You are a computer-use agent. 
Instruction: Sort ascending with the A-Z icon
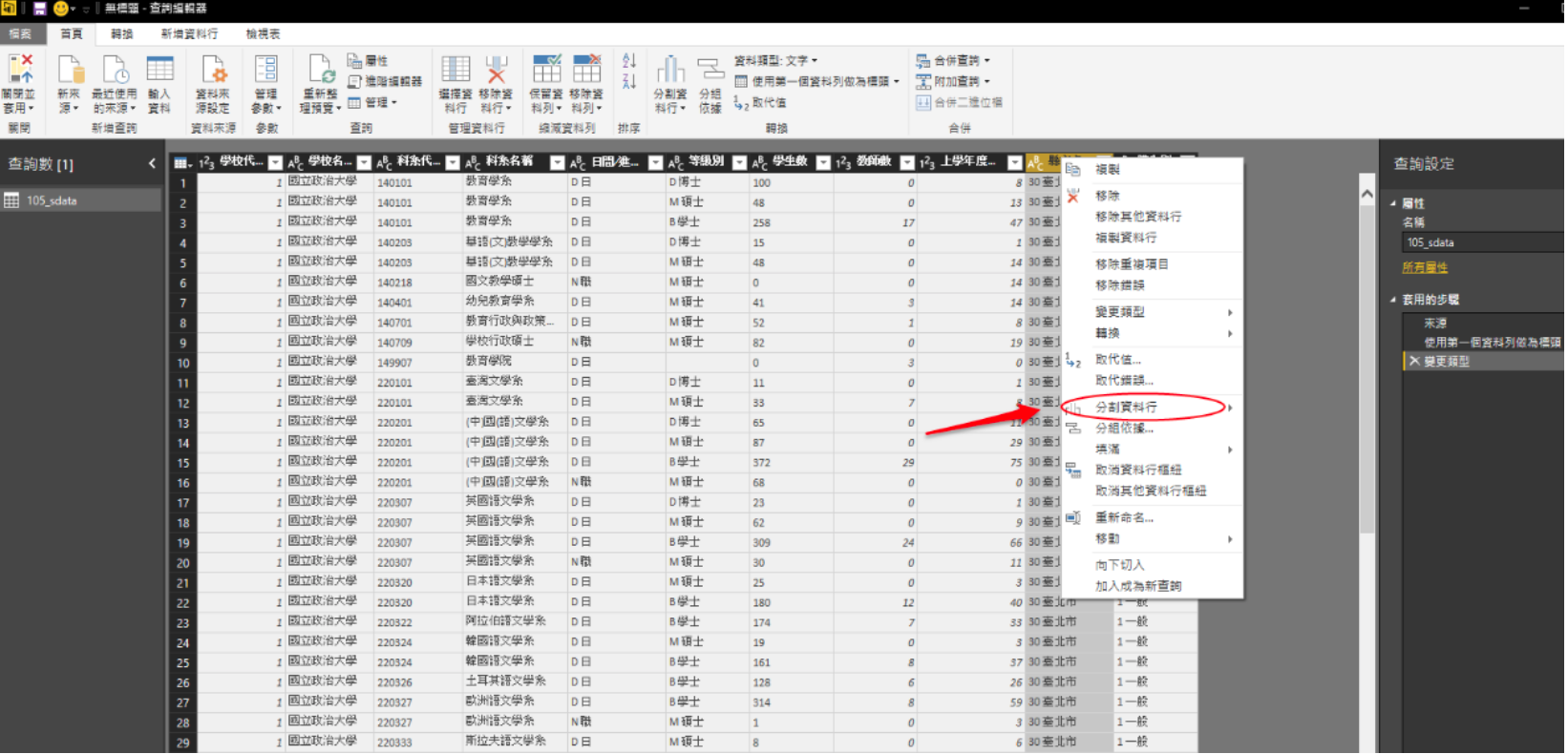click(629, 60)
